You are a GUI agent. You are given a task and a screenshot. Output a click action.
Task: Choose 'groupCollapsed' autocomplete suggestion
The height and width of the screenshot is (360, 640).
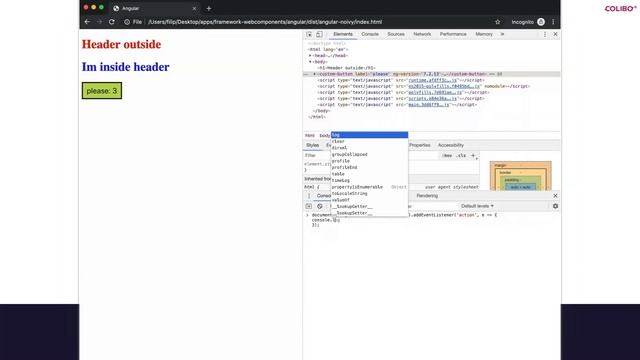pyautogui.click(x=369, y=154)
